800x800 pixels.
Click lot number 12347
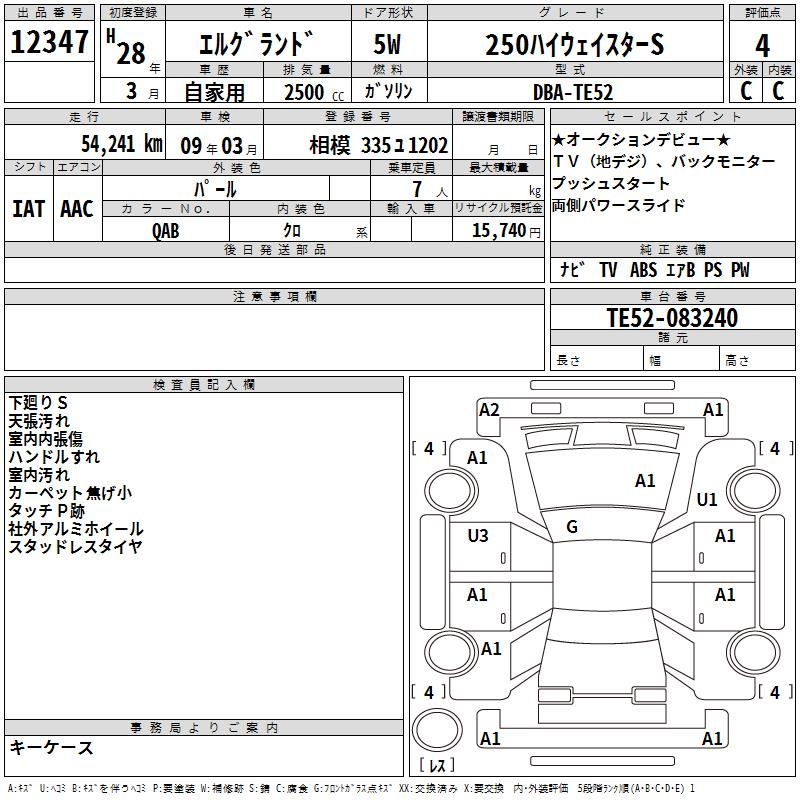(x=49, y=42)
